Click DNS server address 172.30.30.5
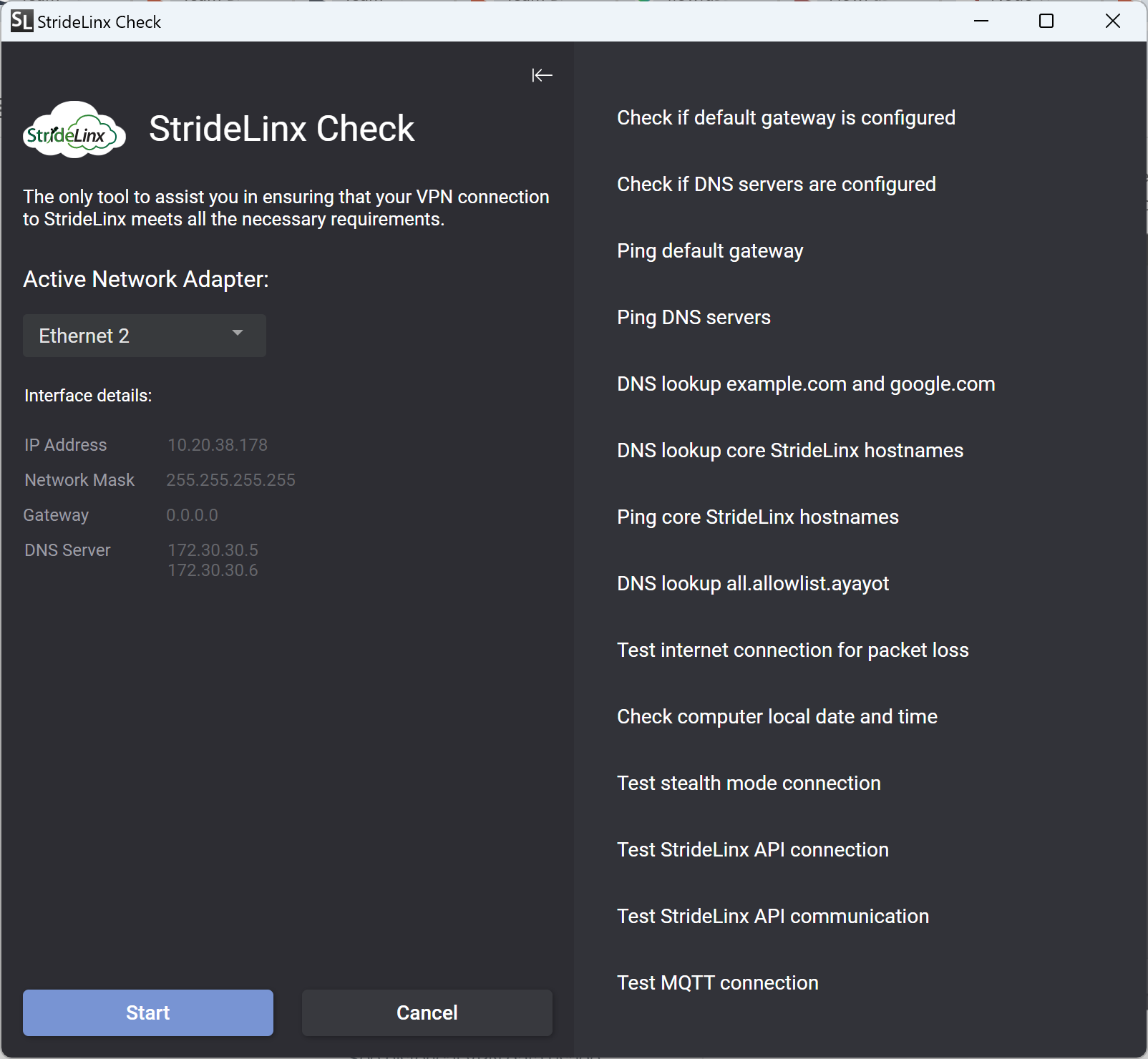 [213, 550]
